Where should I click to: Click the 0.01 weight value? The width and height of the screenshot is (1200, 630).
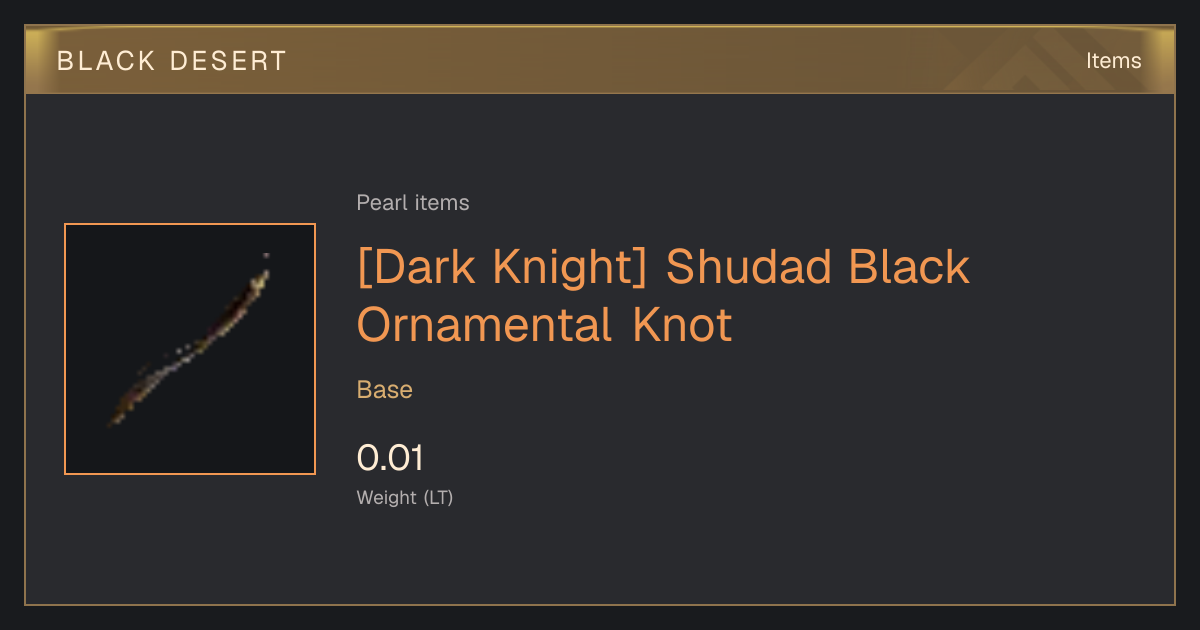click(x=391, y=458)
